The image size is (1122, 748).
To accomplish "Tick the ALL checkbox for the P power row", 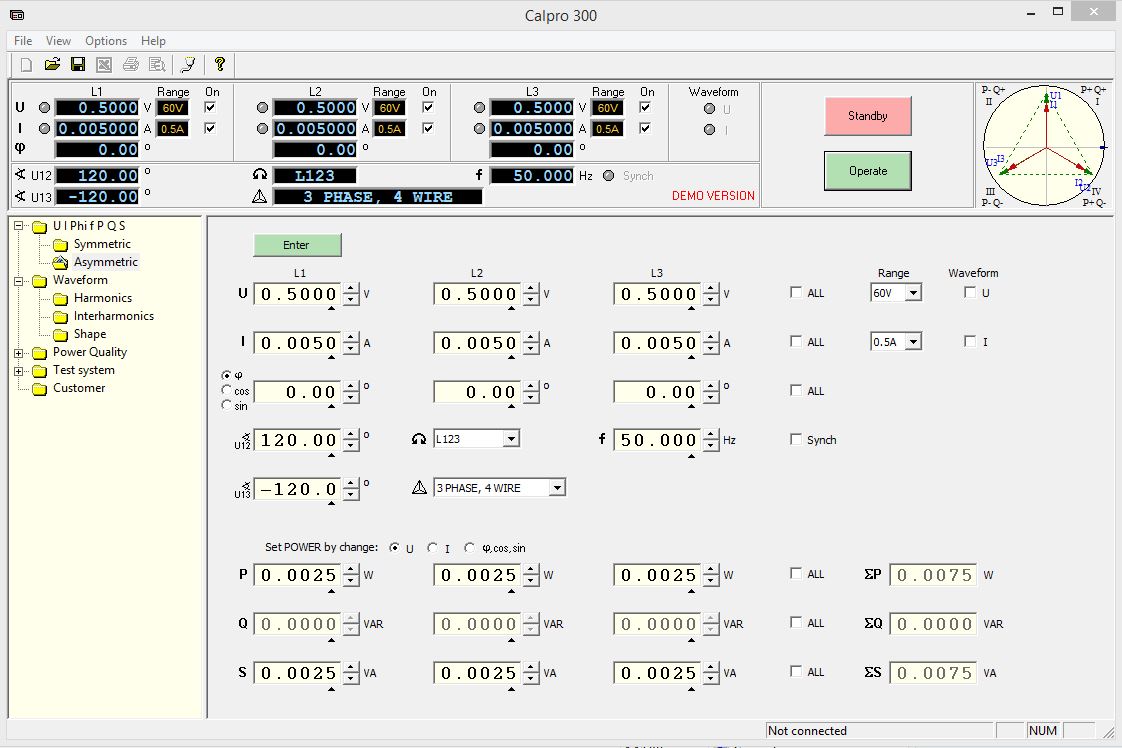I will click(796, 573).
